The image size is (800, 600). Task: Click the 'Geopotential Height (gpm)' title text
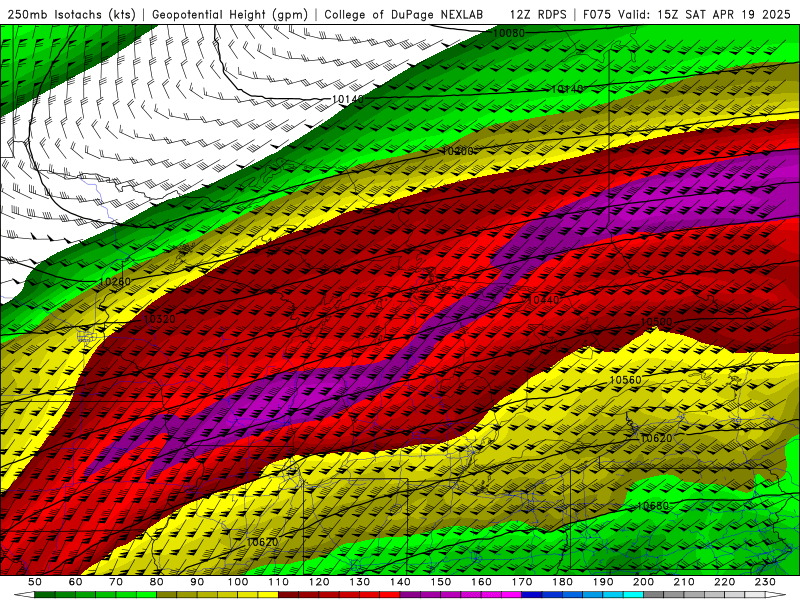tap(230, 14)
